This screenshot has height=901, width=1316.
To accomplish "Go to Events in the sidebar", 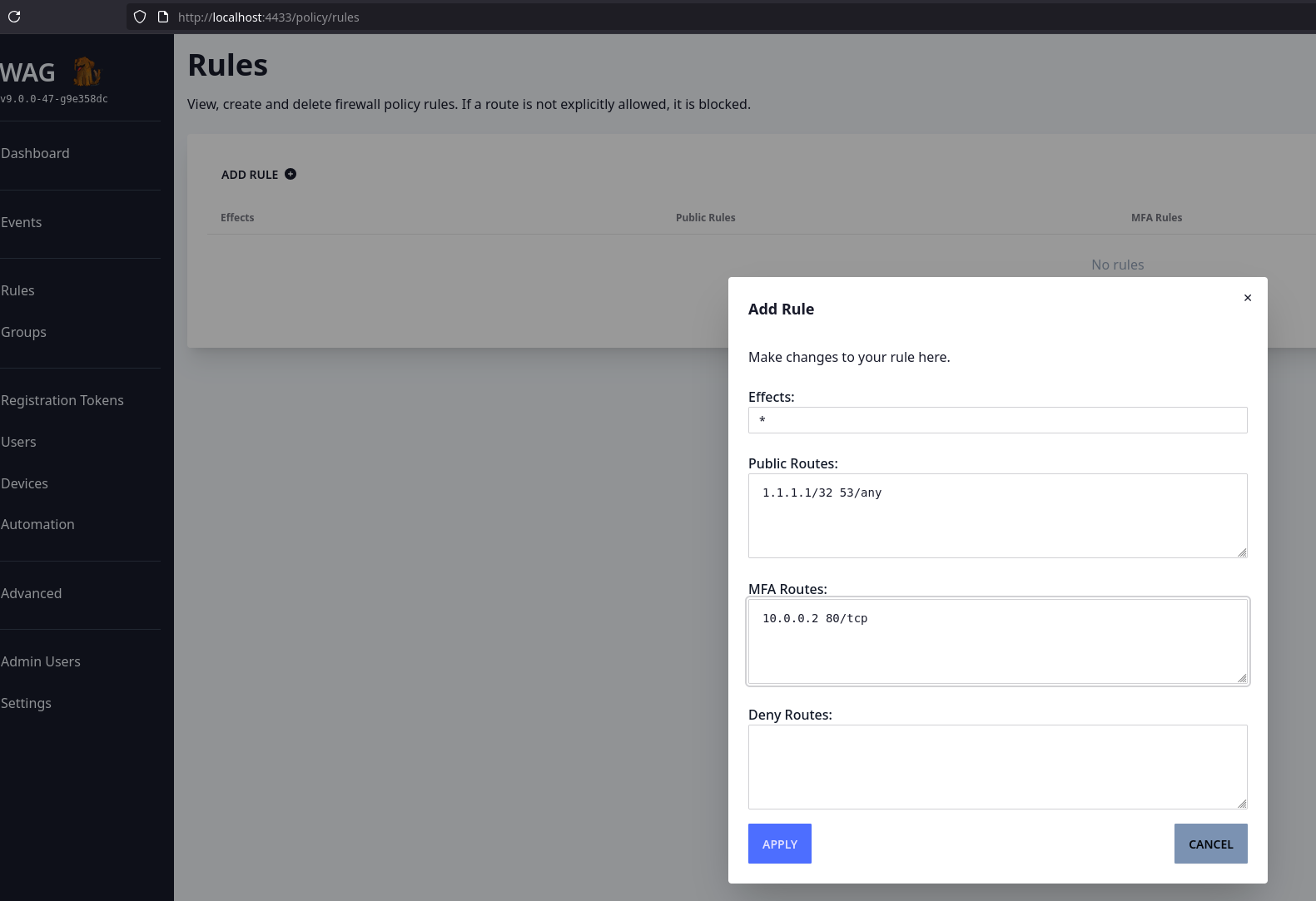I will [22, 222].
